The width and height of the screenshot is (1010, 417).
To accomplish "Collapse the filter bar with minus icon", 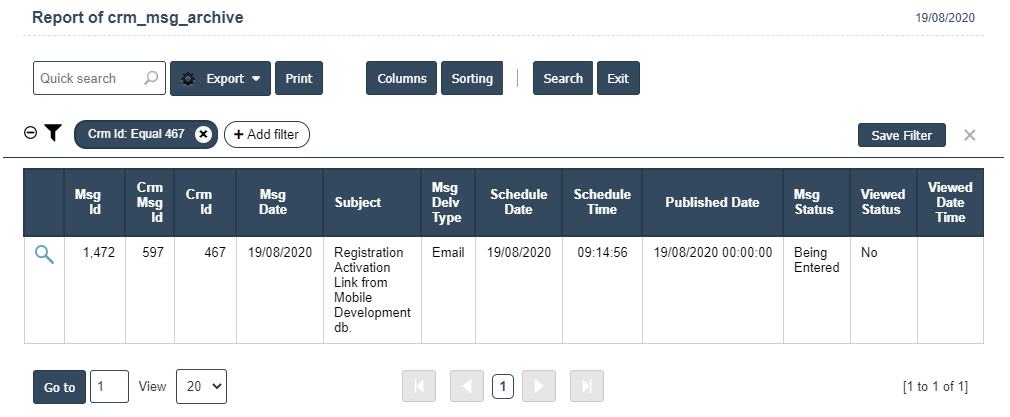I will (30, 133).
